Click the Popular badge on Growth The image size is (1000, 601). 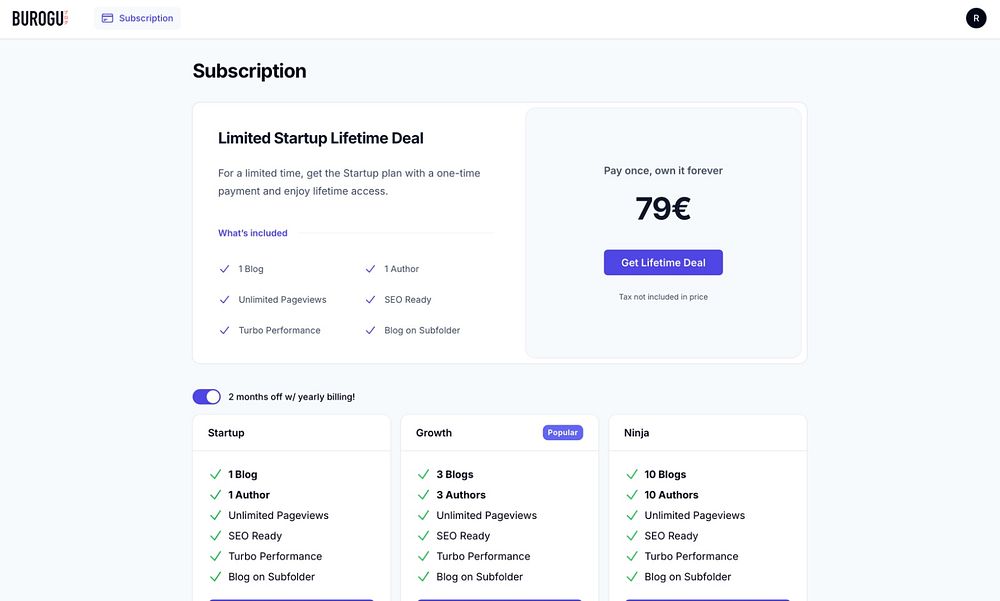click(563, 433)
